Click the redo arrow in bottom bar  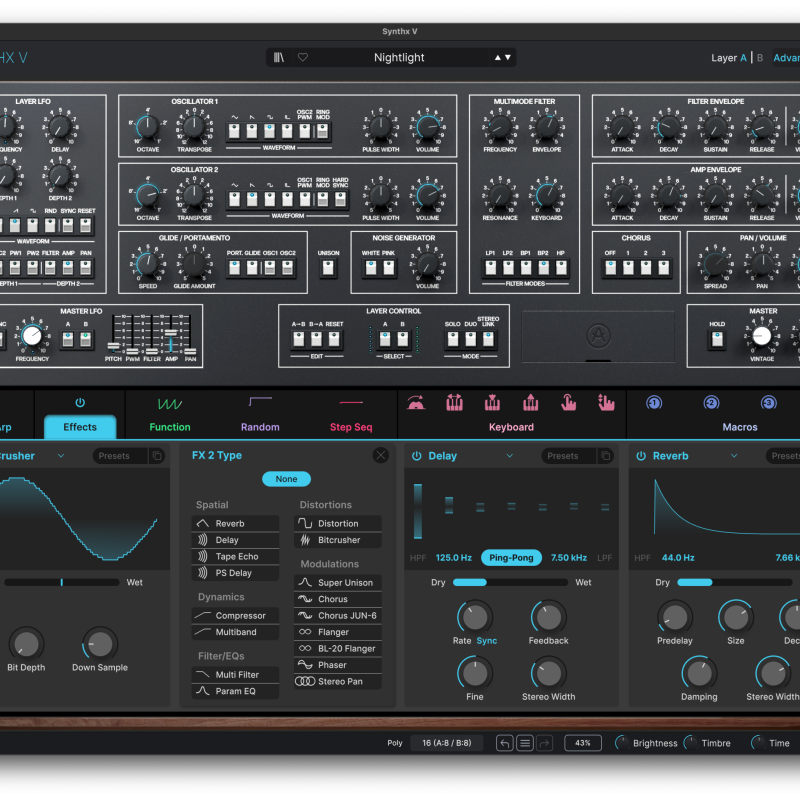[x=544, y=743]
